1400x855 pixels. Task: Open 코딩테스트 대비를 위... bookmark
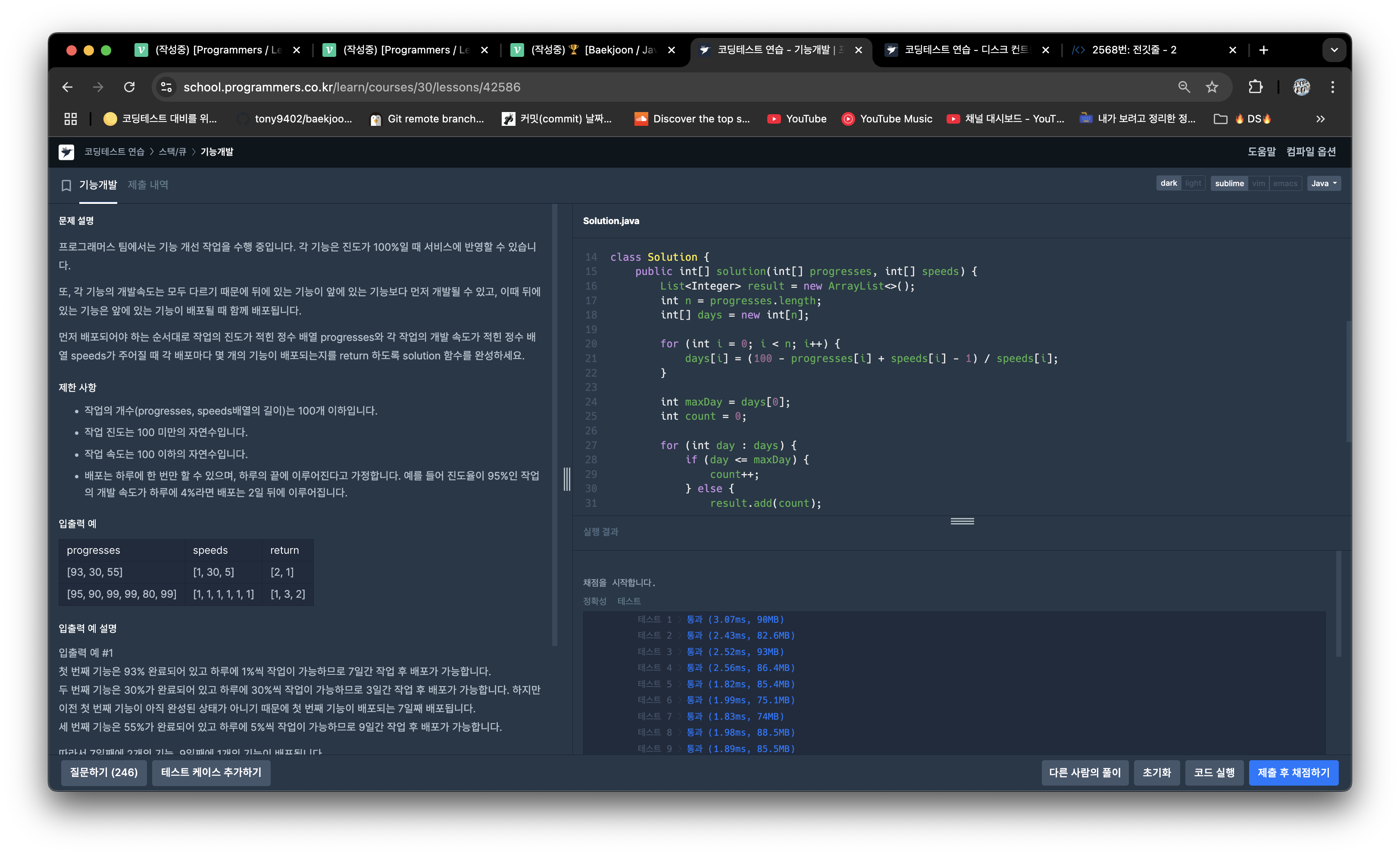[160, 119]
